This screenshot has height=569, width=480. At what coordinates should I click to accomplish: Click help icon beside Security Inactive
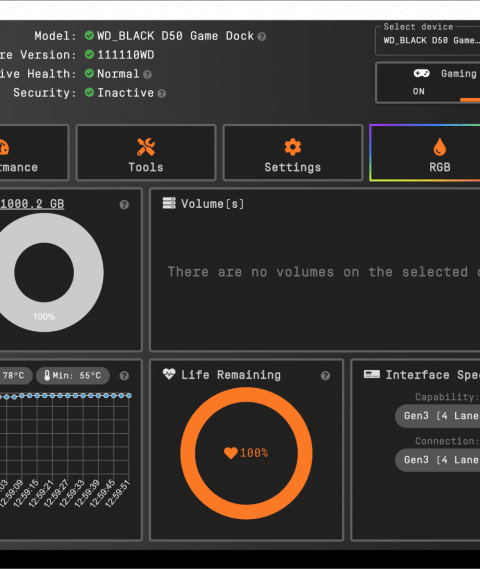point(162,94)
